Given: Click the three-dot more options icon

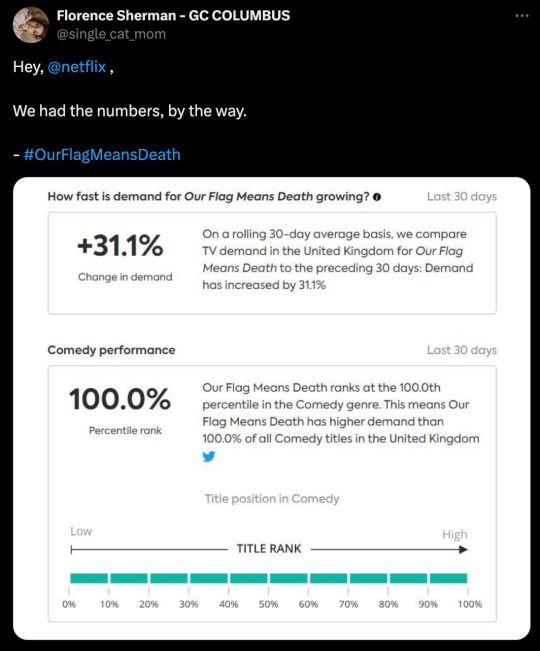Looking at the screenshot, I should [x=522, y=16].
